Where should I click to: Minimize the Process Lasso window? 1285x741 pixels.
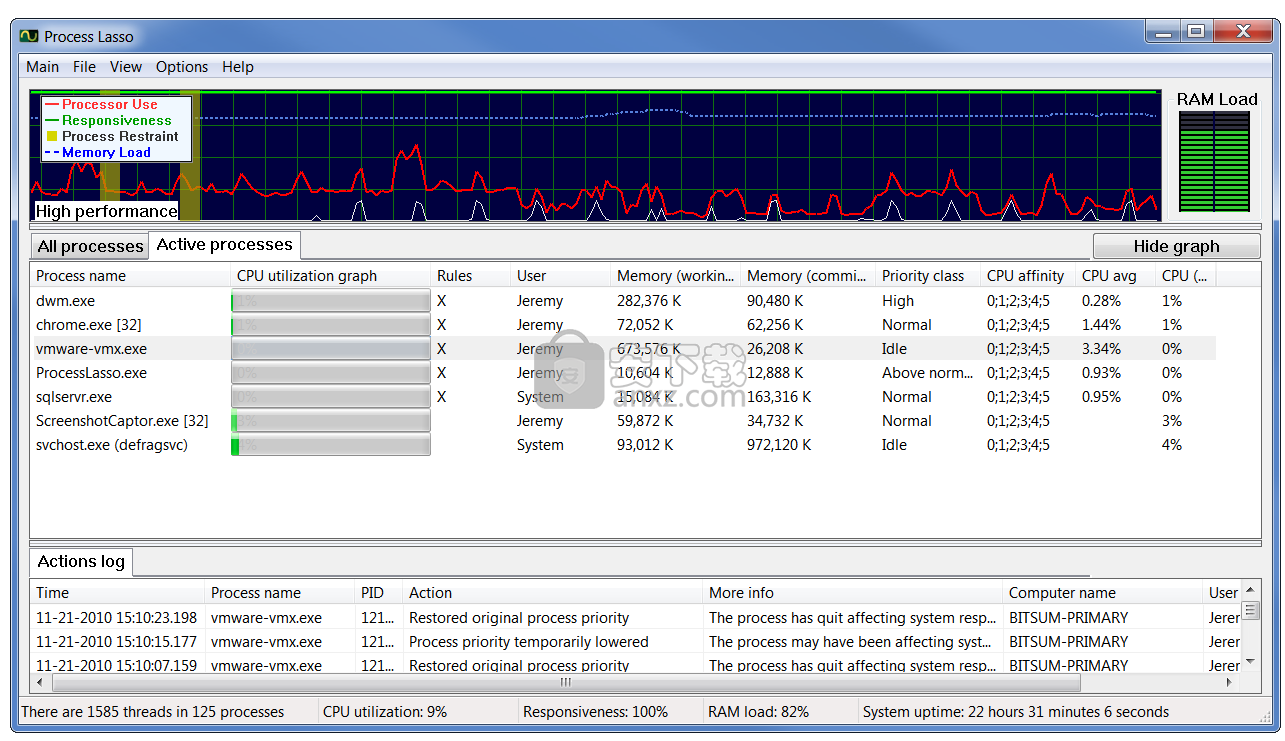pos(1162,32)
